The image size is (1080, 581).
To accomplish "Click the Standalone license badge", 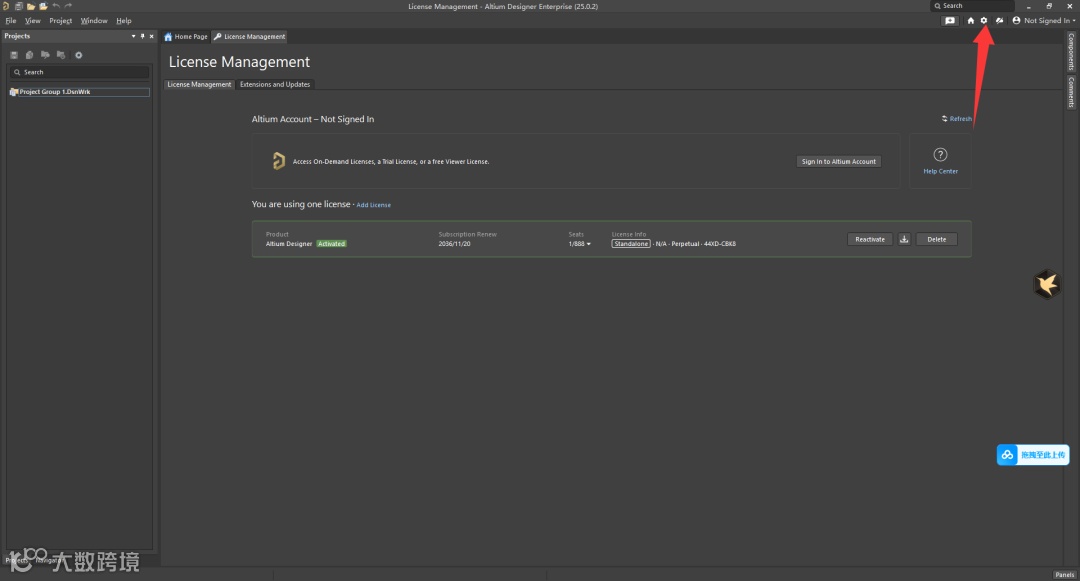I will point(631,244).
